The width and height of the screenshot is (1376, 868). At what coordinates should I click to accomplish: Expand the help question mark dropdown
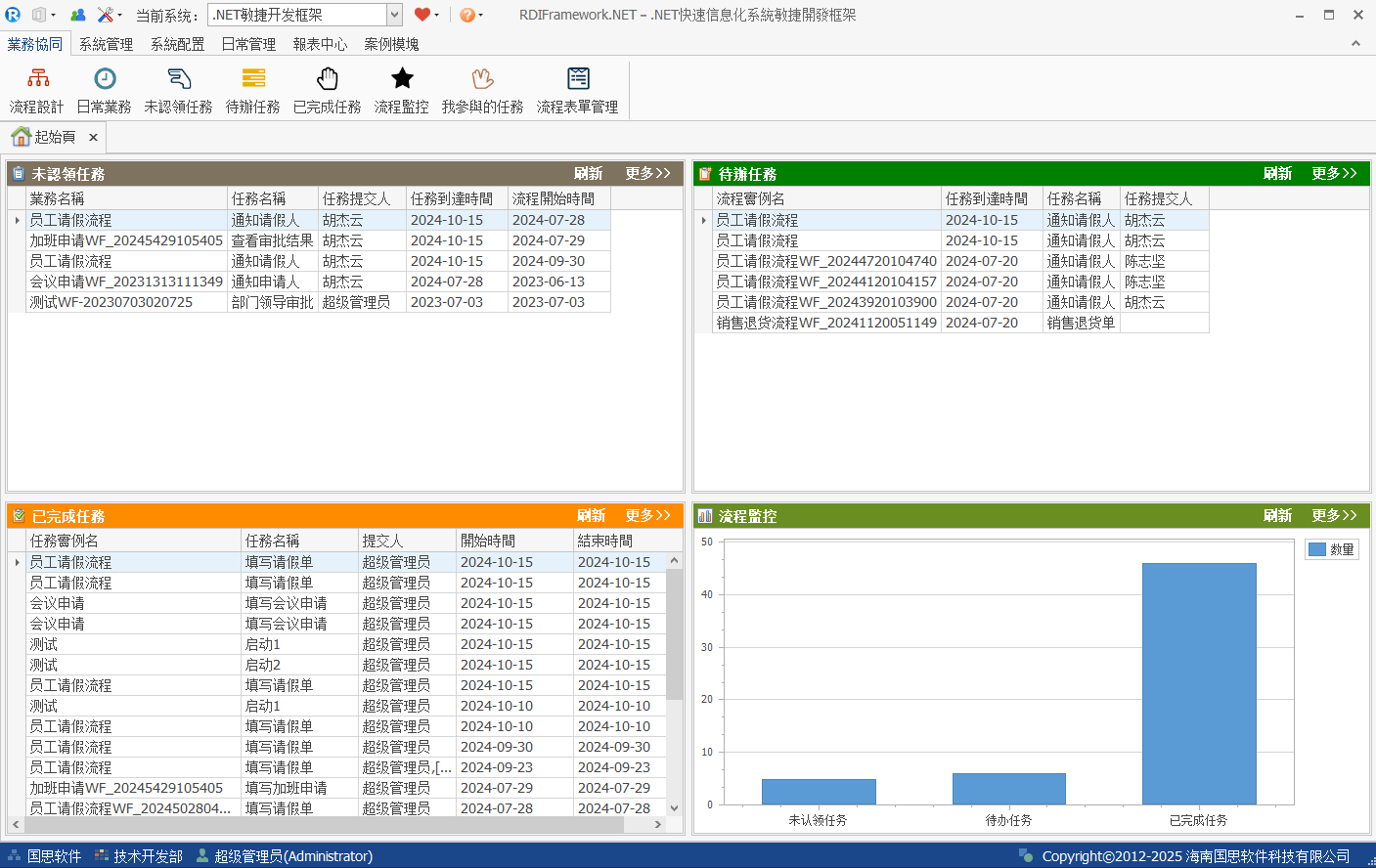click(x=471, y=15)
